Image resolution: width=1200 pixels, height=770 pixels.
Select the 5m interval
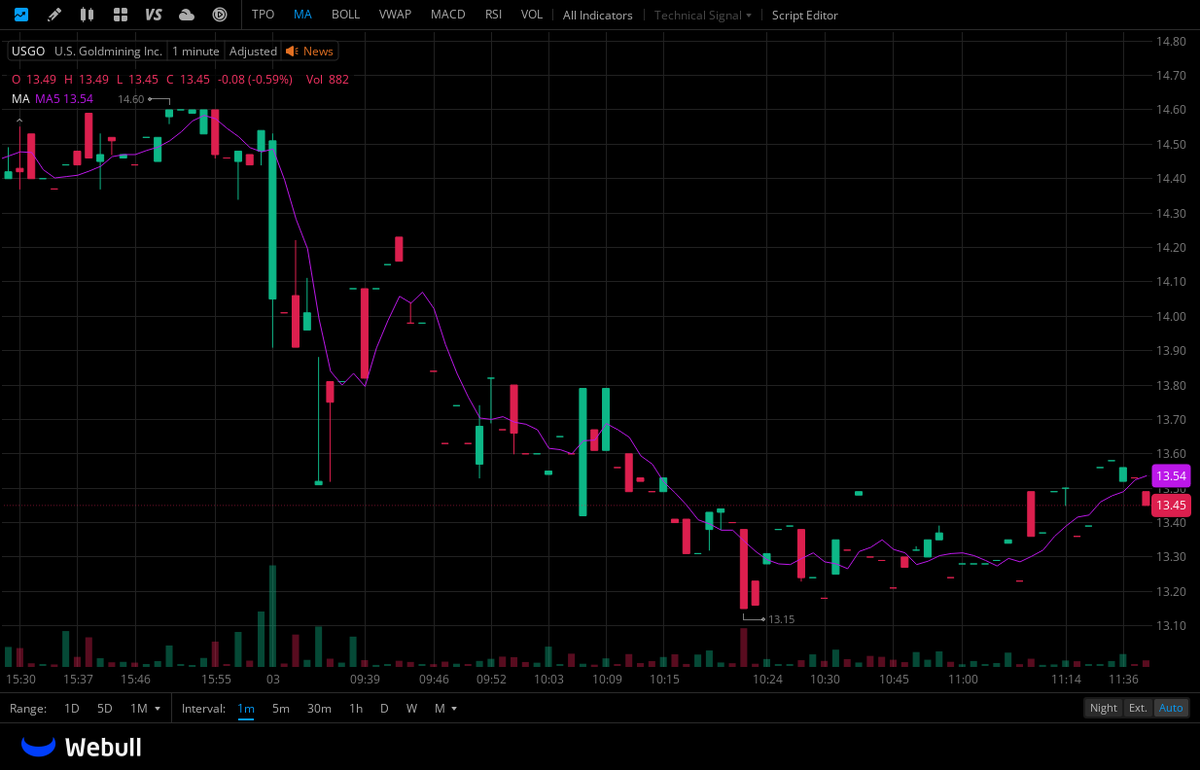[281, 708]
